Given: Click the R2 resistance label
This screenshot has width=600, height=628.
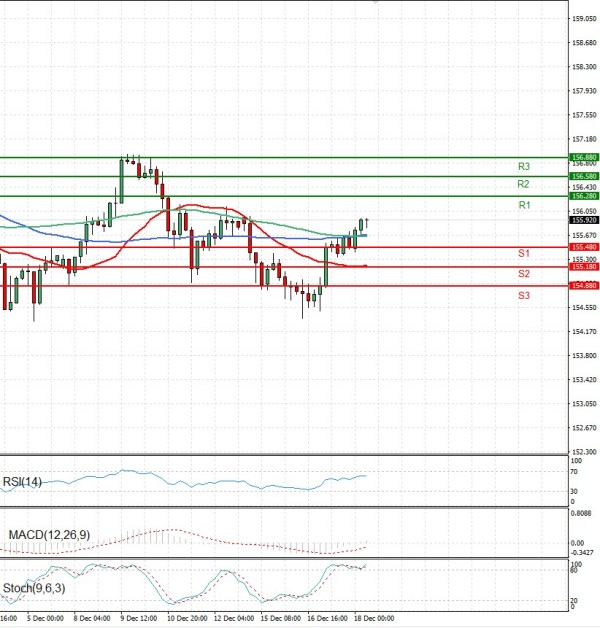Looking at the screenshot, I should point(524,185).
